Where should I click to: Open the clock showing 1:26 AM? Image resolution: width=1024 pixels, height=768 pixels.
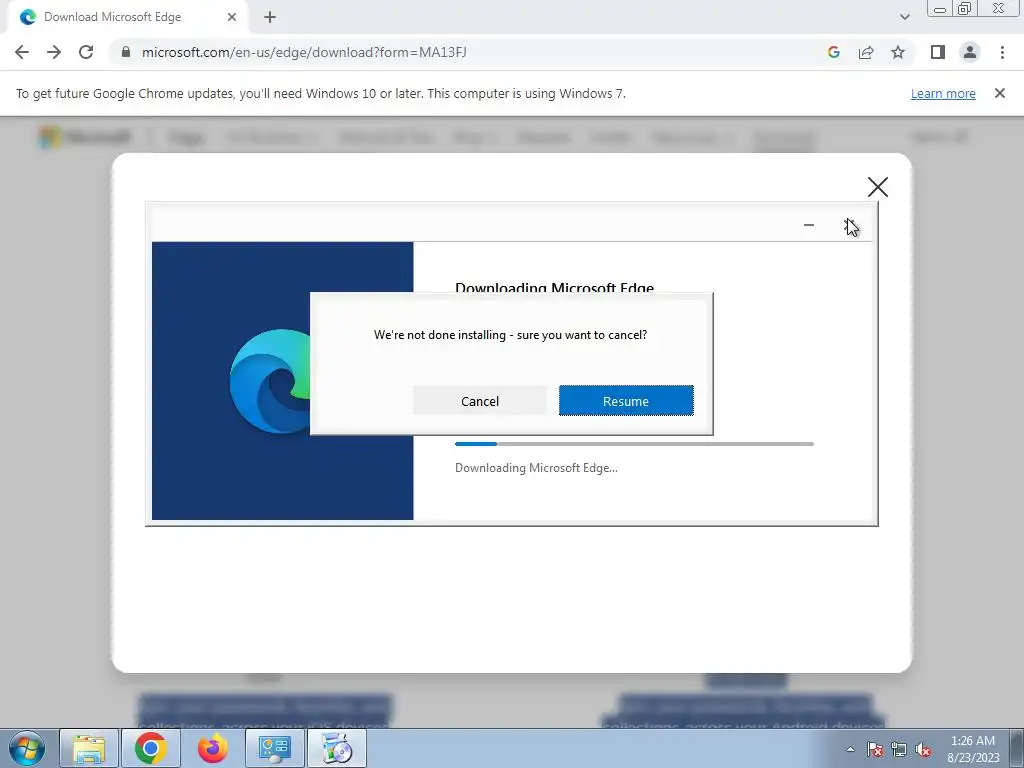point(973,749)
